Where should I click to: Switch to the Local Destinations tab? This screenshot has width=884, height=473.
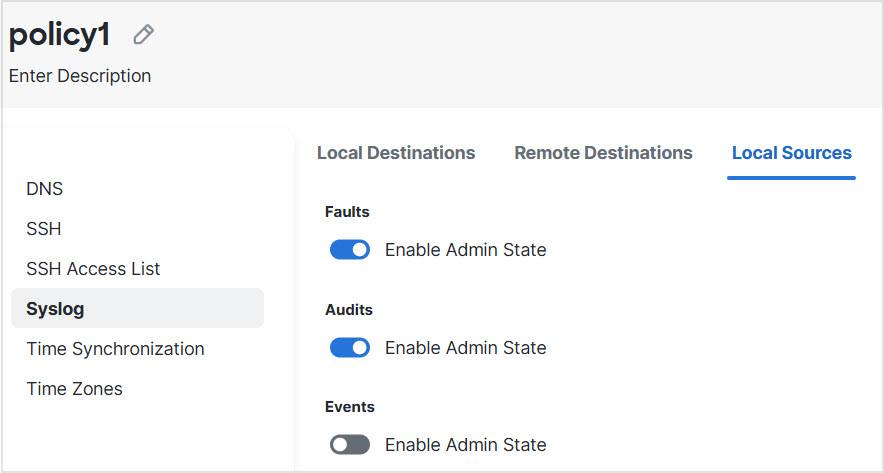[x=396, y=153]
